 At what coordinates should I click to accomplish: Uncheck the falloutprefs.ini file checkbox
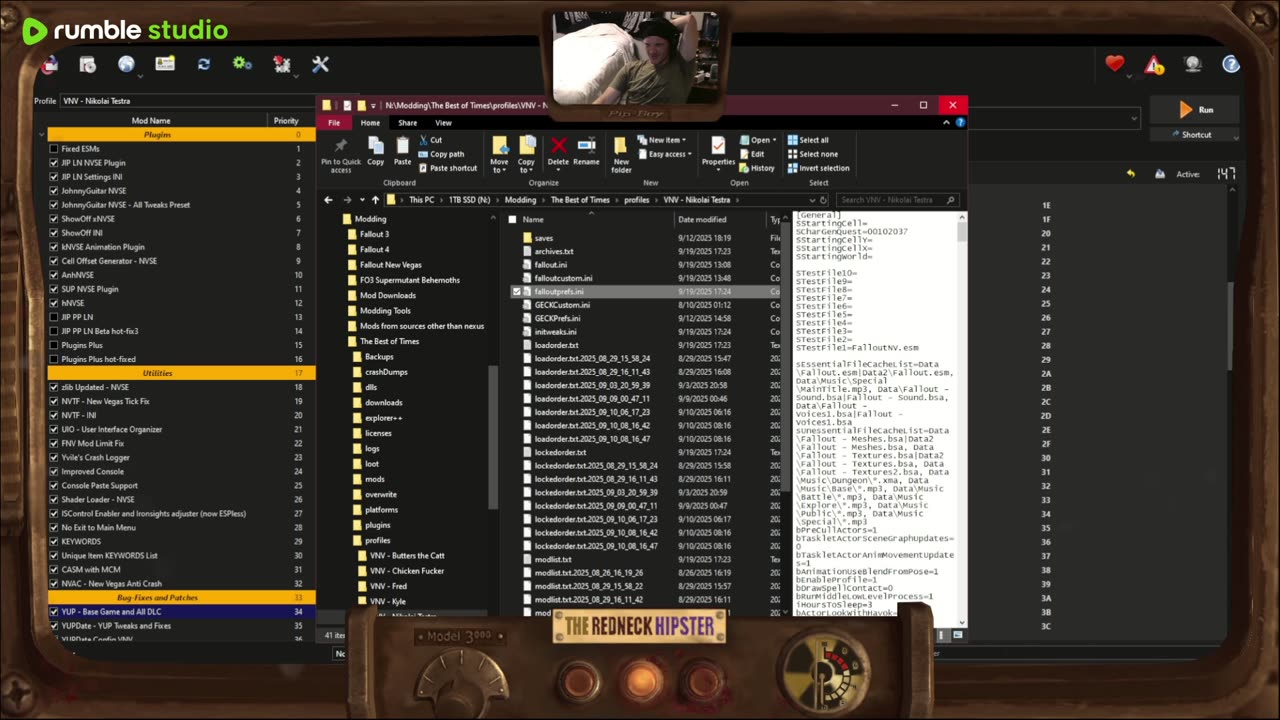pyautogui.click(x=516, y=292)
